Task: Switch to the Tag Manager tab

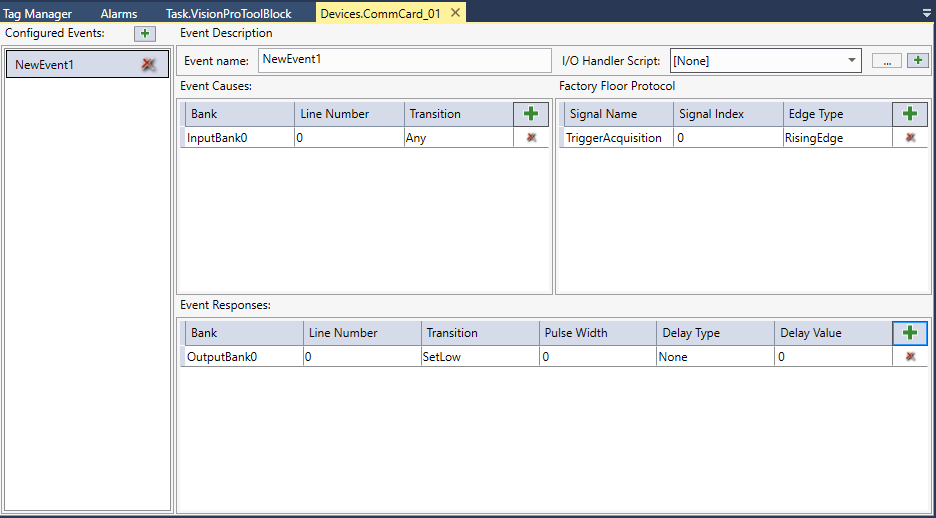Action: tap(38, 14)
